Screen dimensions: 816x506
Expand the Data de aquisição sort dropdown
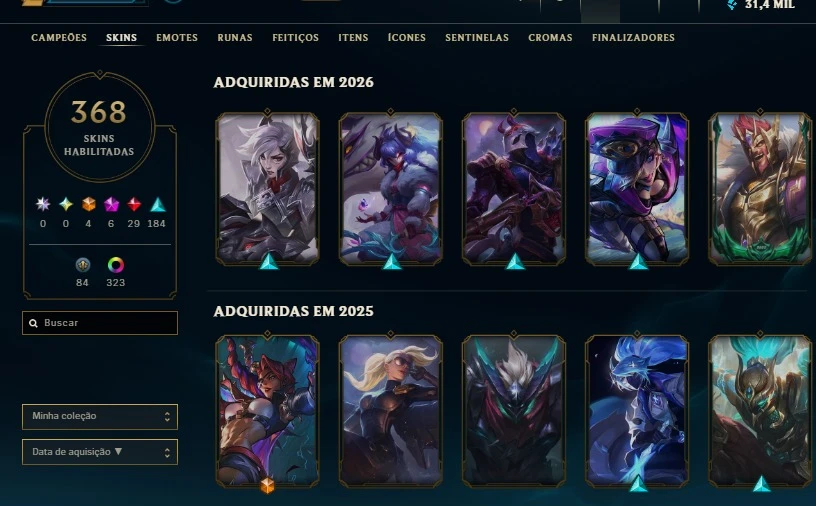pyautogui.click(x=100, y=452)
